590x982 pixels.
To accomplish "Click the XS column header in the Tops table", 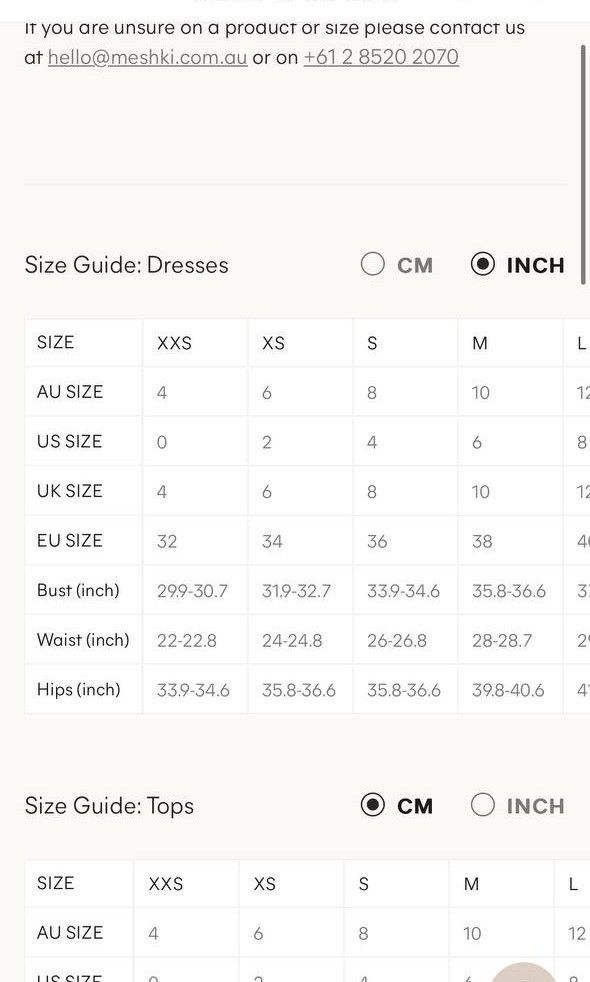I will click(264, 884).
